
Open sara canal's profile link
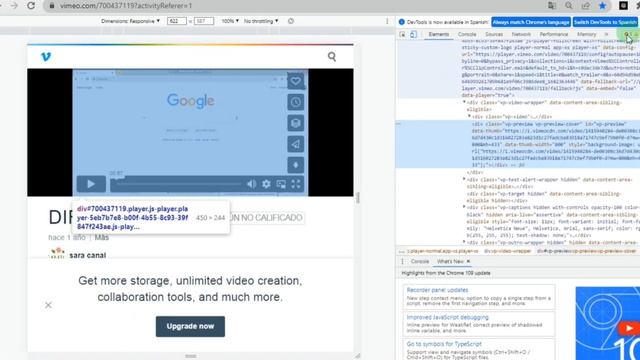(x=87, y=255)
